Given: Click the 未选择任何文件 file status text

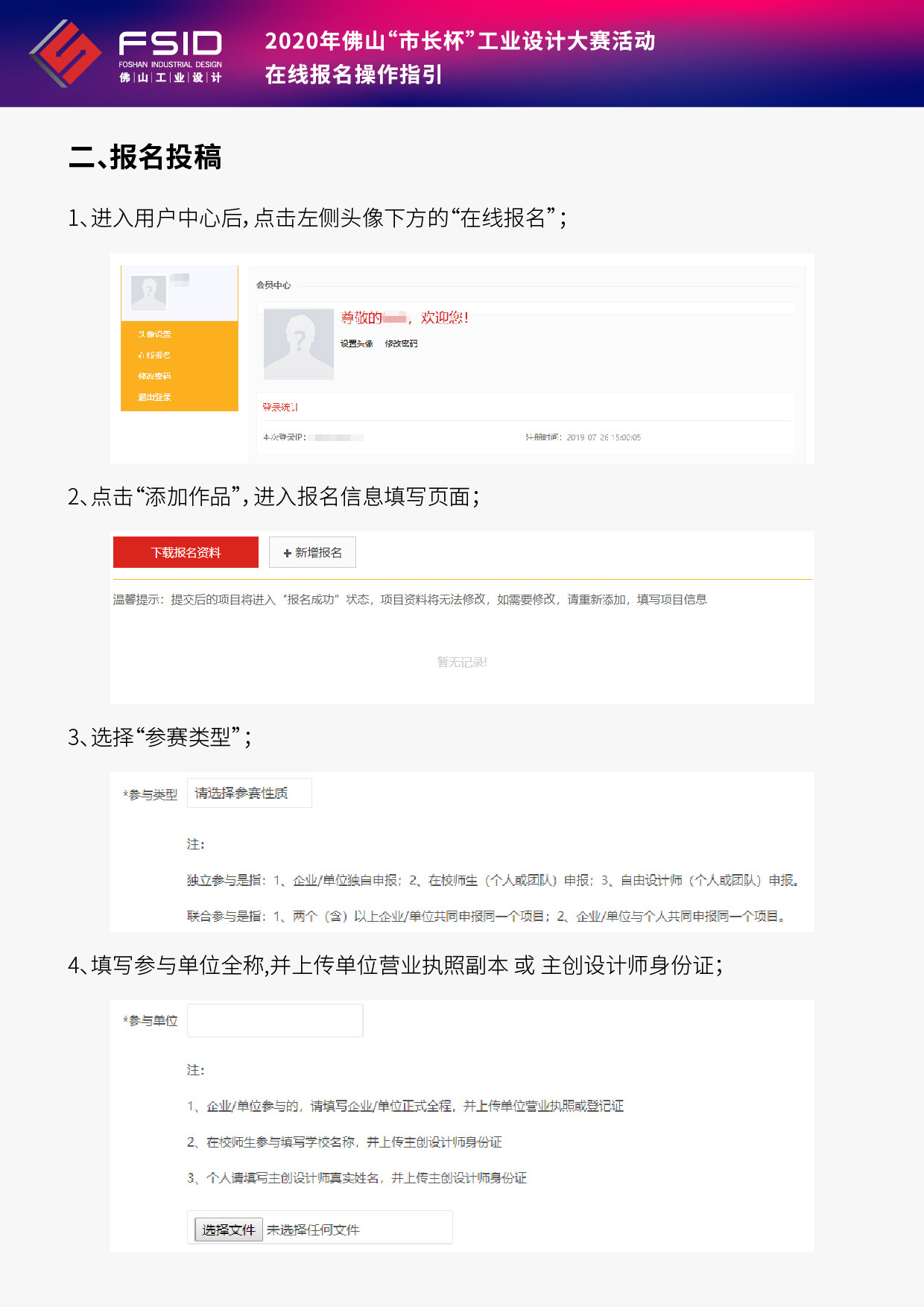Looking at the screenshot, I should (x=313, y=1230).
